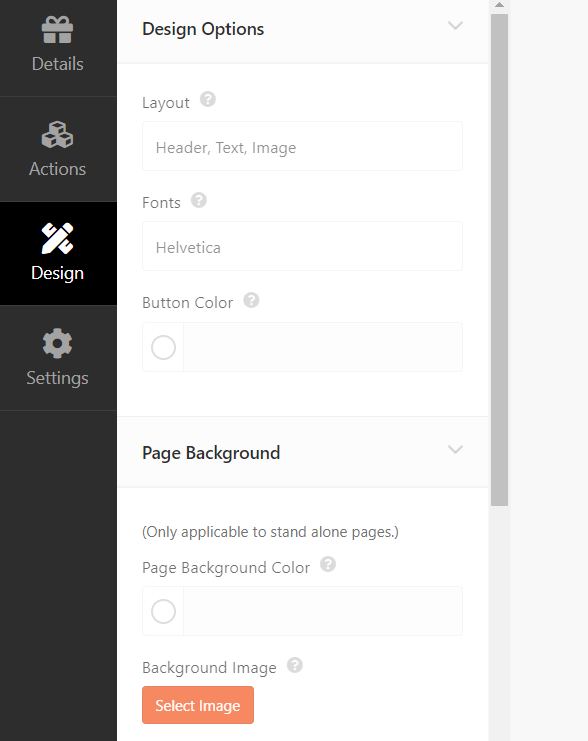The height and width of the screenshot is (741, 588).
Task: Click help icon next to Page Background Color
Action: pos(328,564)
